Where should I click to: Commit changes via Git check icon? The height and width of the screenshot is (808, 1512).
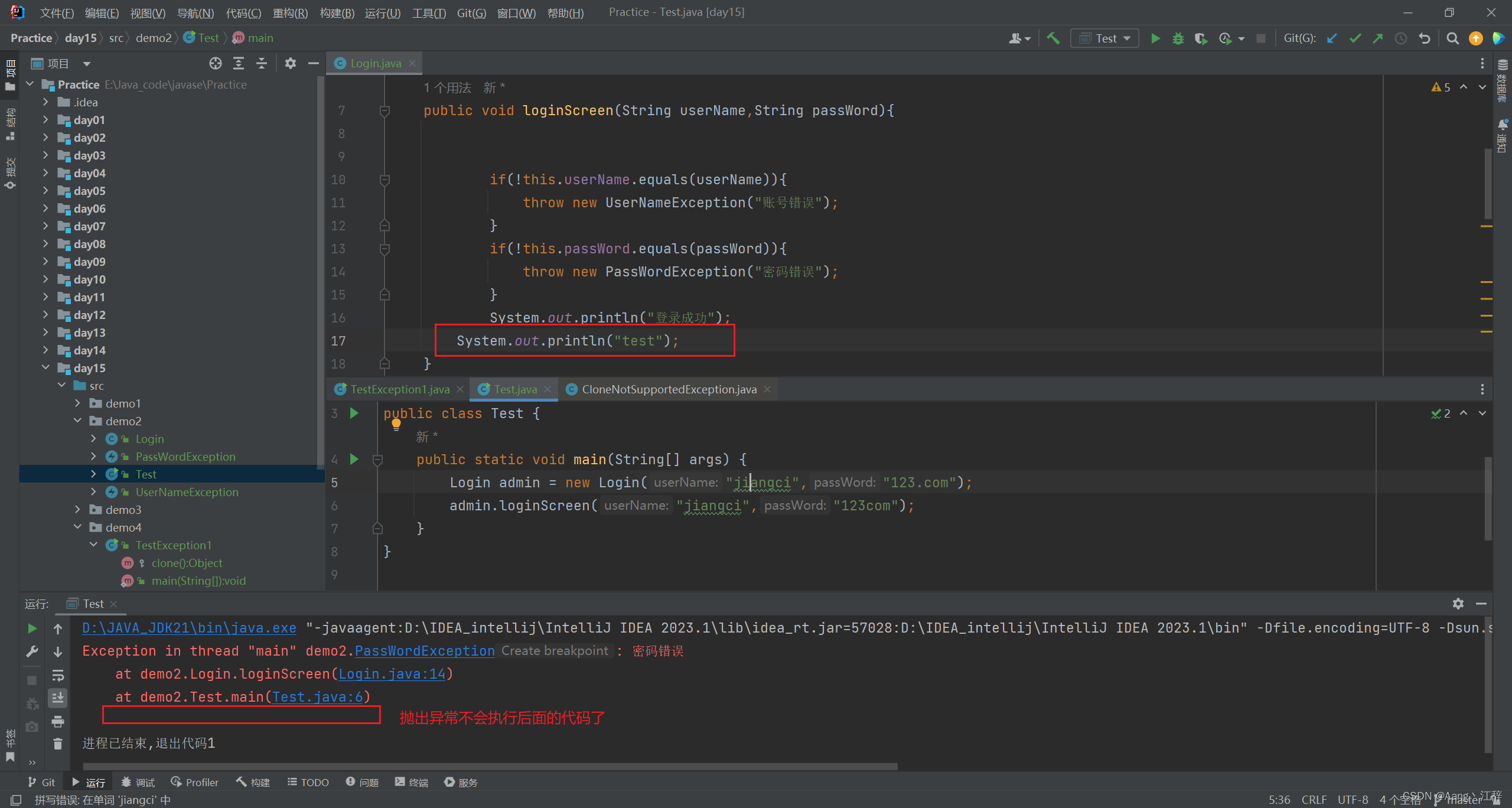[x=1354, y=38]
